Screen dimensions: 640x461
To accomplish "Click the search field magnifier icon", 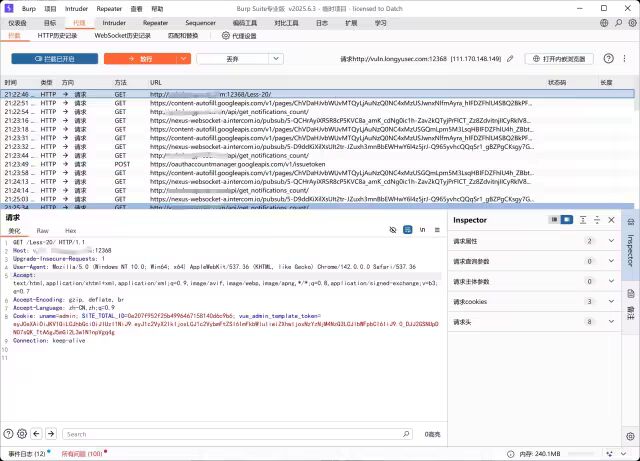I will point(406,434).
